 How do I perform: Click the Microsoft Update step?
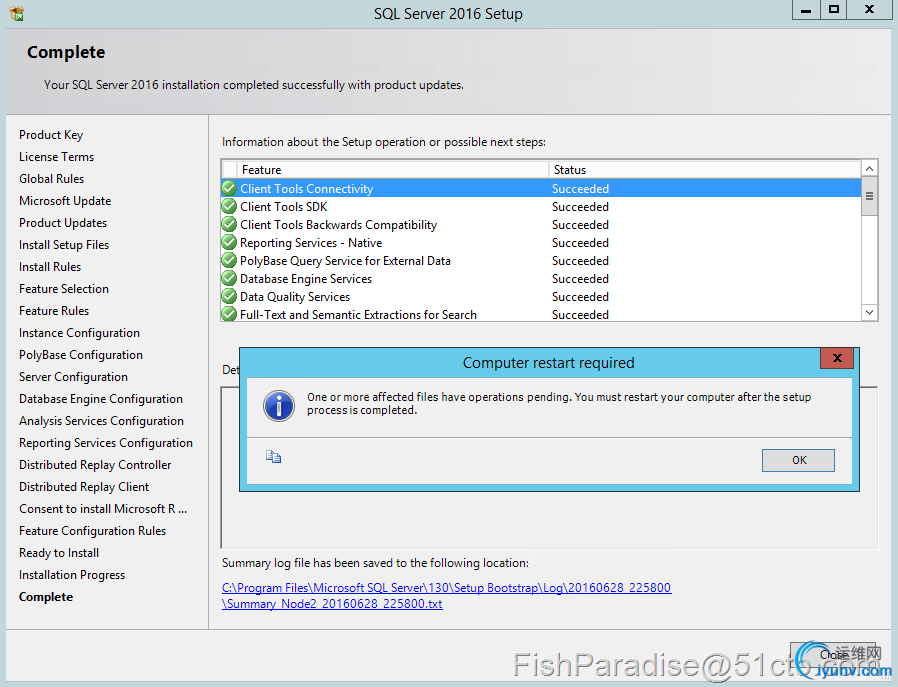(65, 200)
